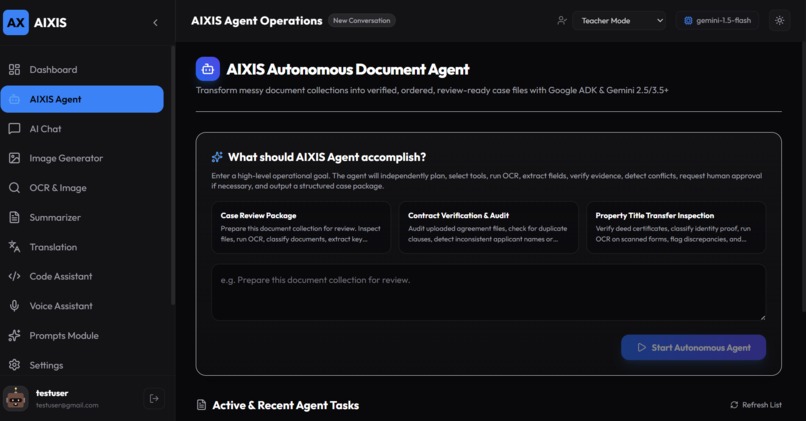Image resolution: width=806 pixels, height=421 pixels.
Task: Collapse the sidebar with the chevron
Action: tap(155, 23)
